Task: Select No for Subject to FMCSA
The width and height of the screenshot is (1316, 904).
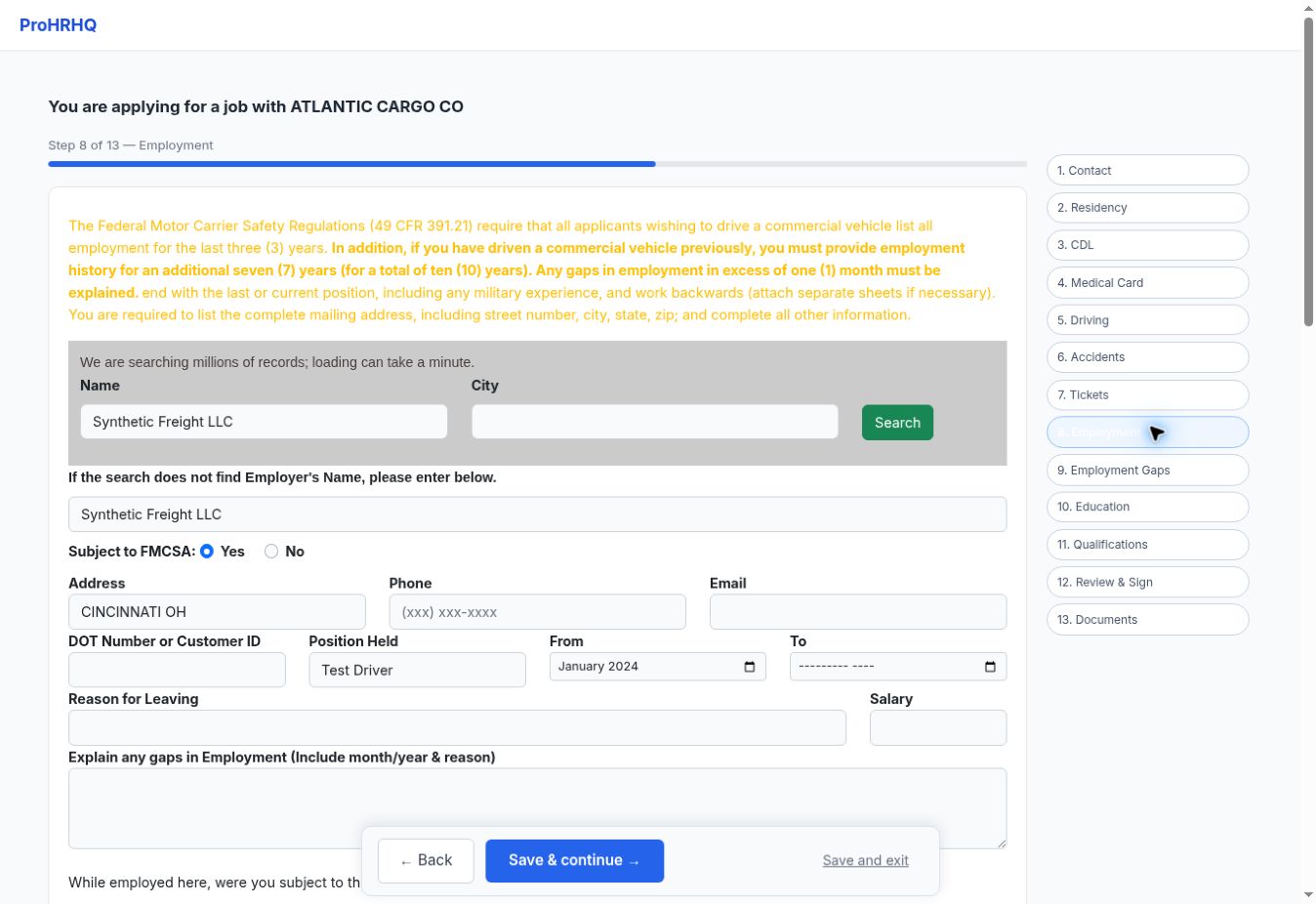Action: coord(271,552)
